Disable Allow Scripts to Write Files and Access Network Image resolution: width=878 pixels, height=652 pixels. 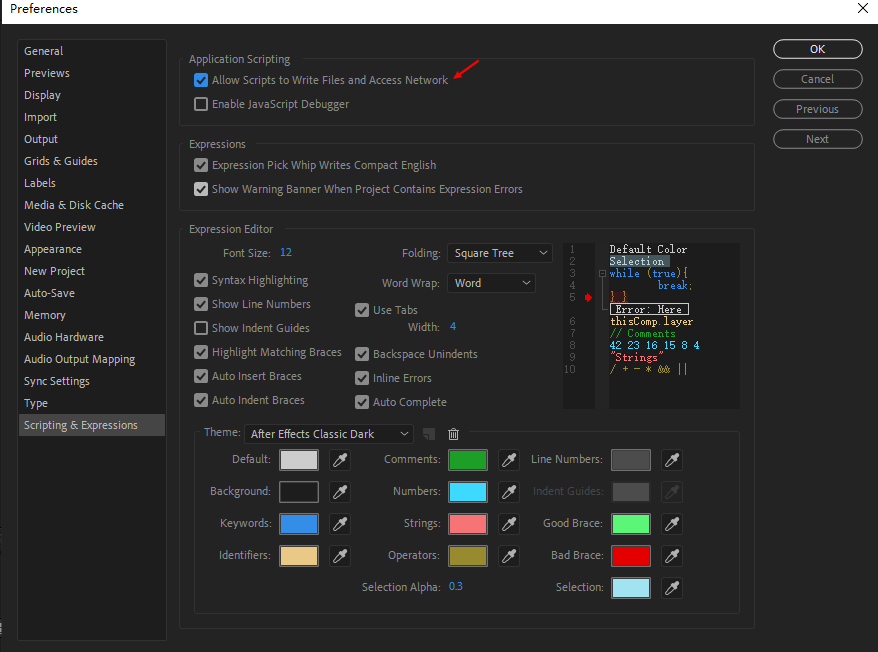pos(200,80)
